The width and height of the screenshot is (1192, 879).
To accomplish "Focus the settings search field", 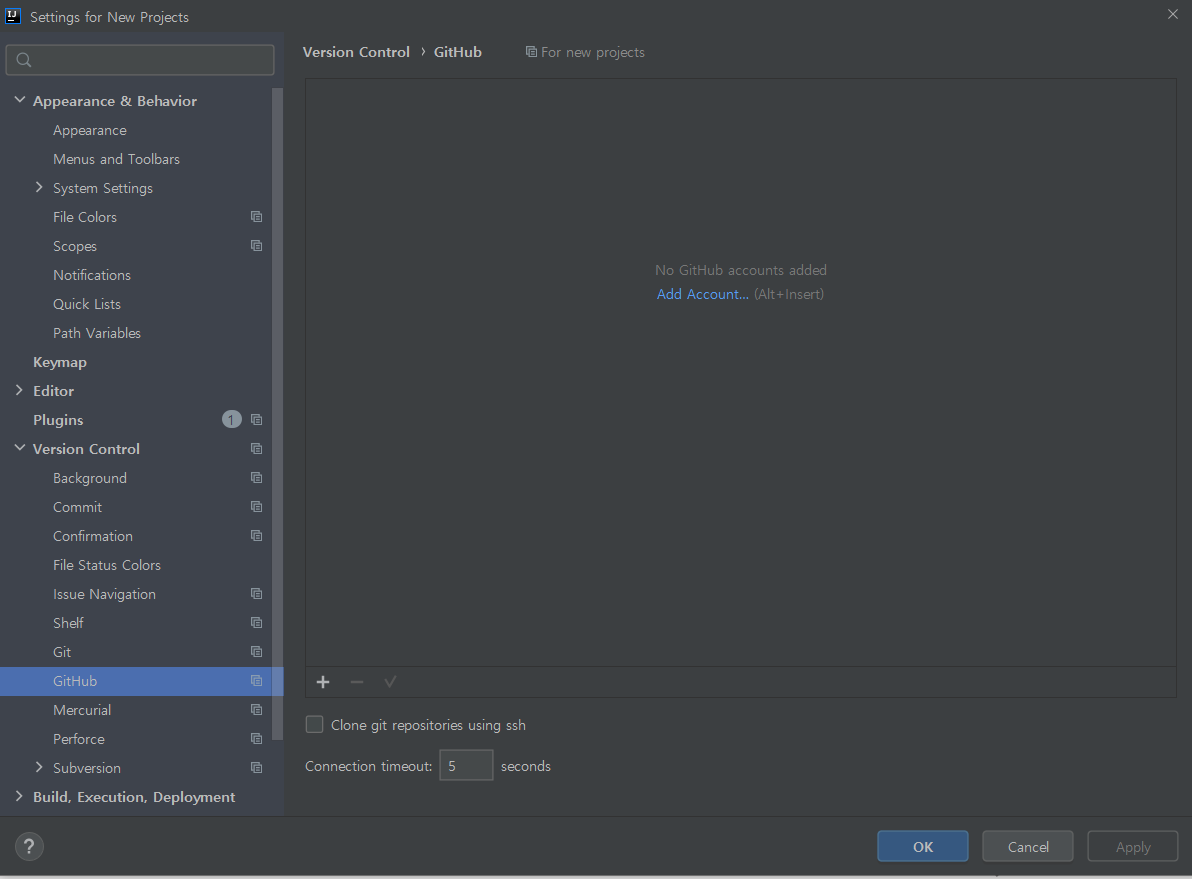I will pyautogui.click(x=140, y=60).
